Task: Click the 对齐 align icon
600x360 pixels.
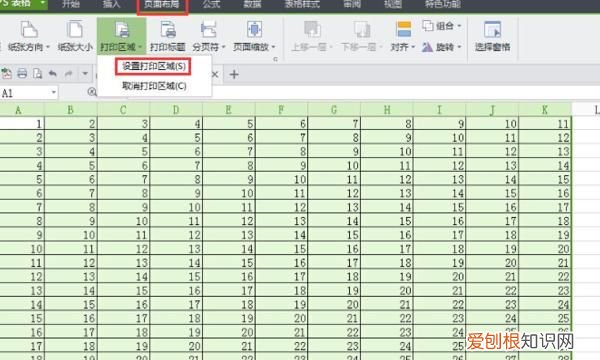Action: pyautogui.click(x=404, y=30)
